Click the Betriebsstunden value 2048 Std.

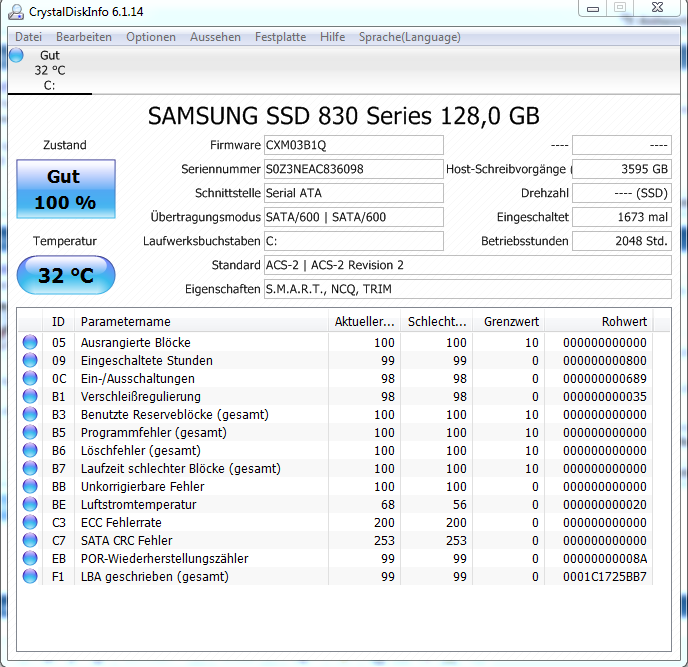tap(622, 241)
